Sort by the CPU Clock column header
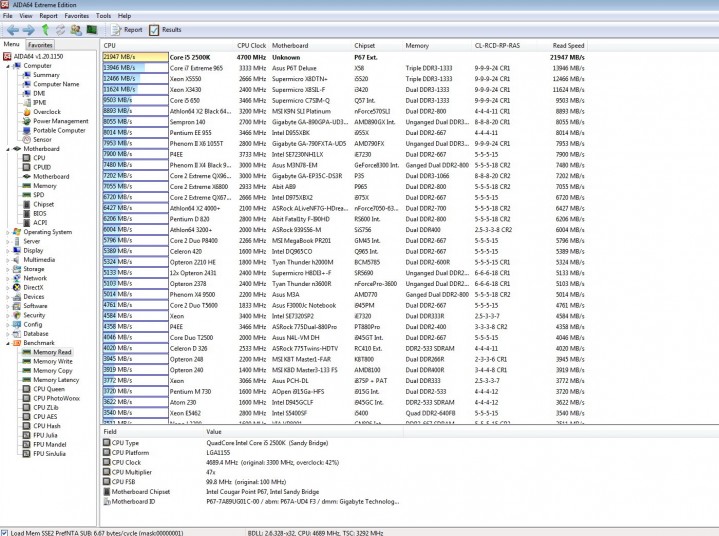719x536 pixels. 251,45
